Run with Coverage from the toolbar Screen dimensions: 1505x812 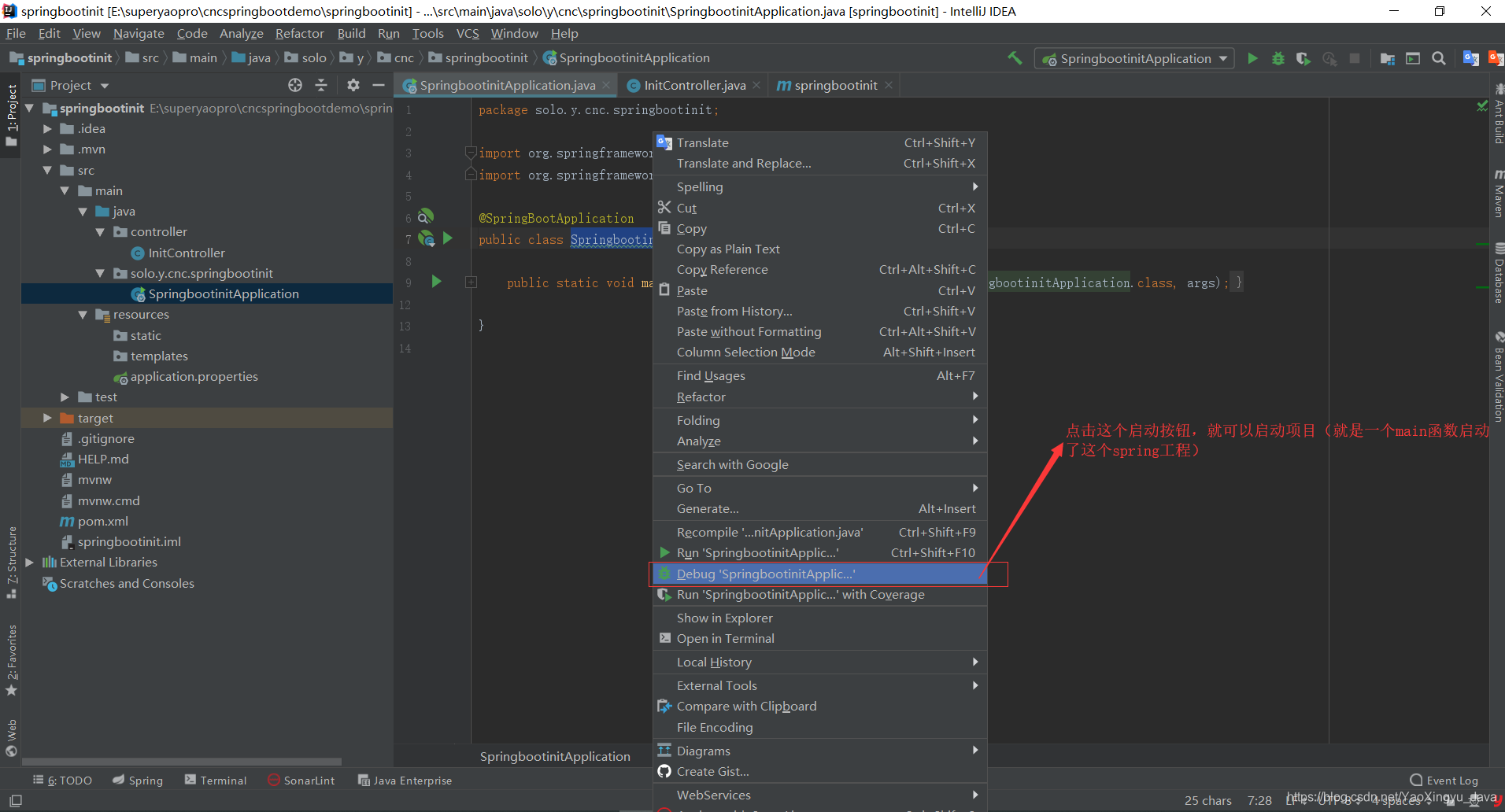pyautogui.click(x=1303, y=58)
